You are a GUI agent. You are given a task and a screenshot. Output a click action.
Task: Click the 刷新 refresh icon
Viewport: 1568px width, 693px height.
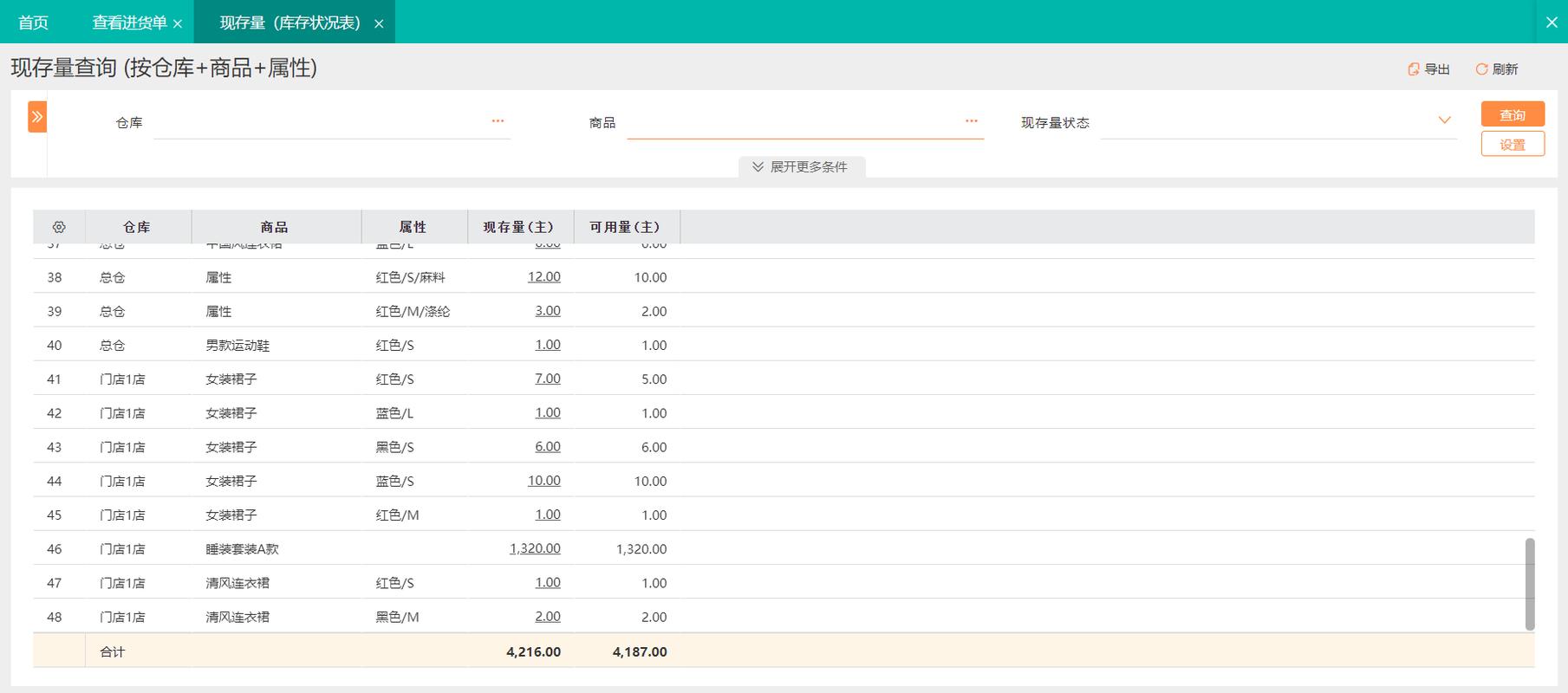pyautogui.click(x=1482, y=69)
